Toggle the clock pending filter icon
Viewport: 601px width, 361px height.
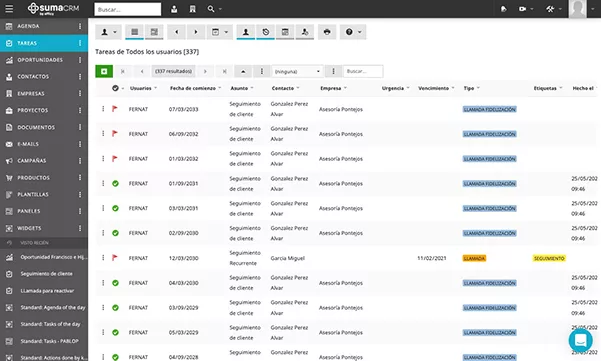coord(266,32)
